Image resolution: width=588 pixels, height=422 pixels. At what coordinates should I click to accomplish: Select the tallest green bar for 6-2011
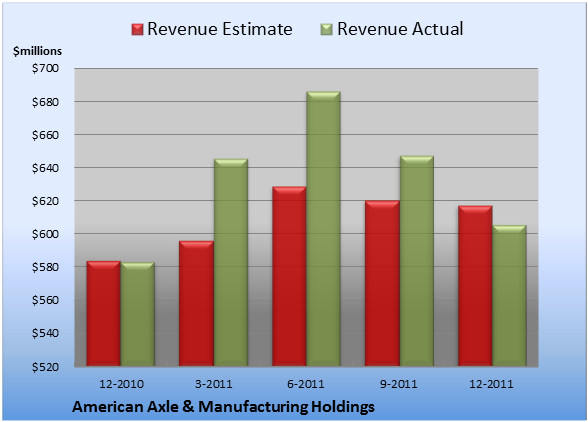coord(323,229)
